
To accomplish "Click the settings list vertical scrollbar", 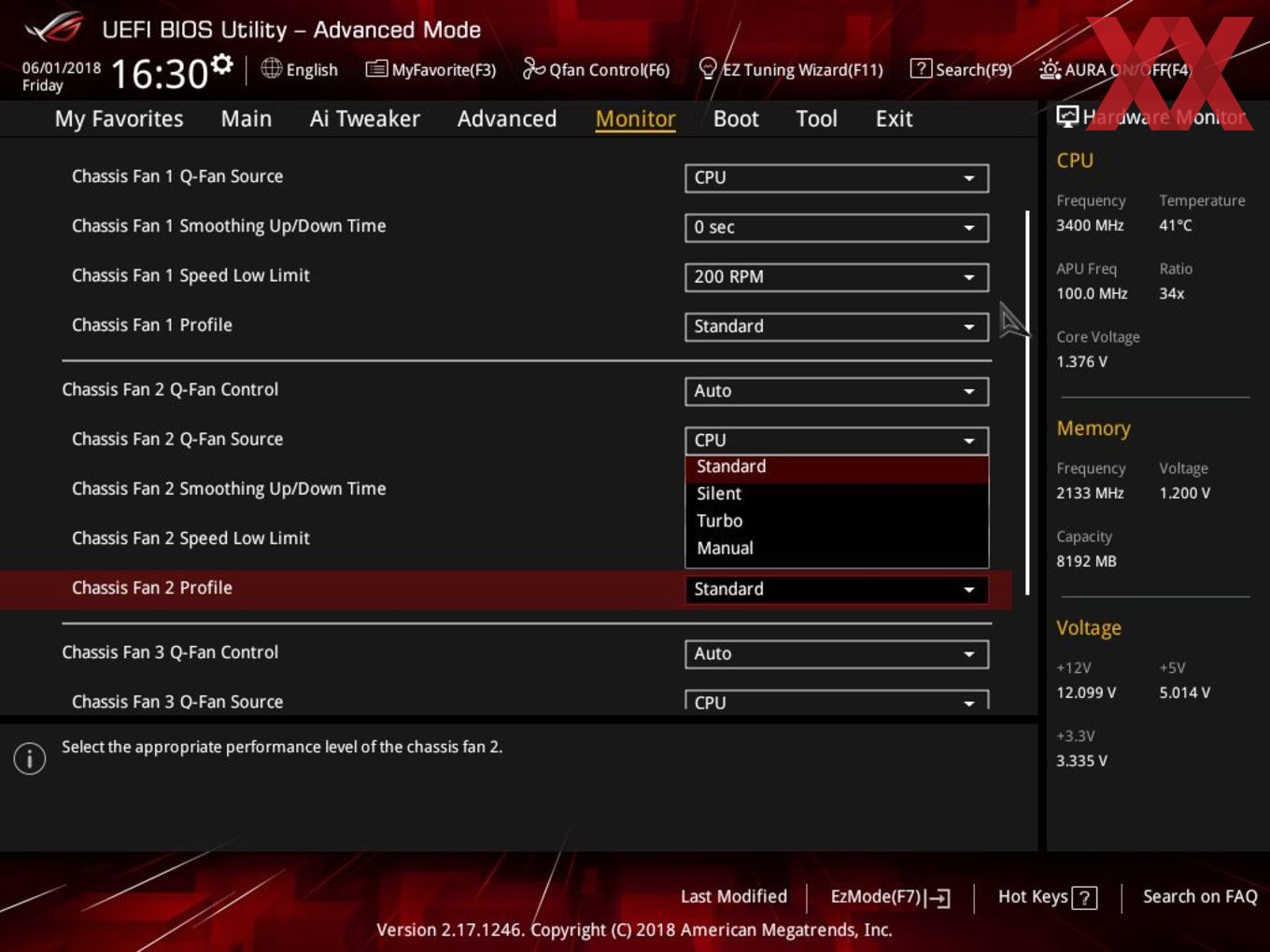I will pyautogui.click(x=1027, y=402).
